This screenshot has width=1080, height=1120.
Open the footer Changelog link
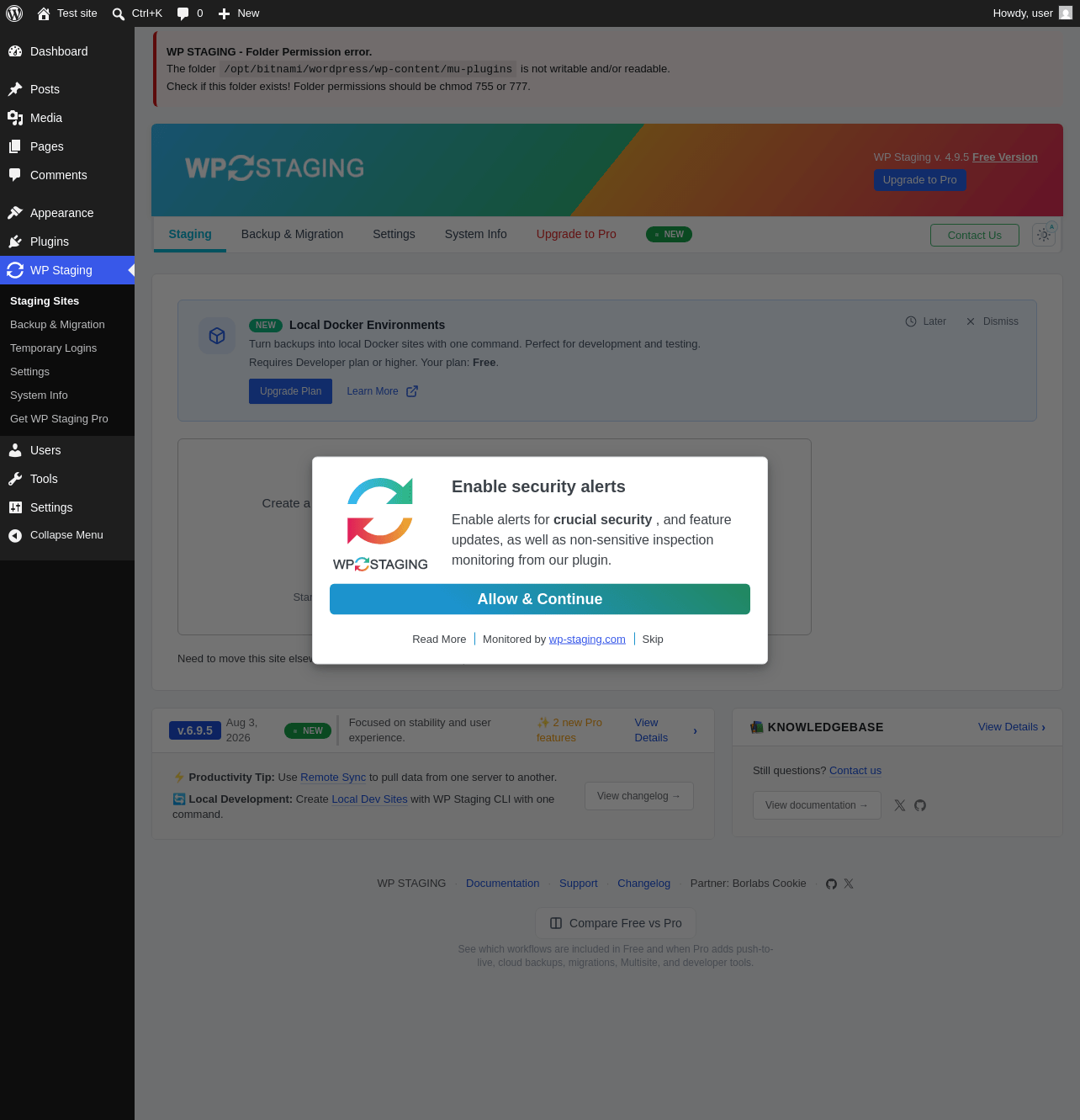pos(644,884)
